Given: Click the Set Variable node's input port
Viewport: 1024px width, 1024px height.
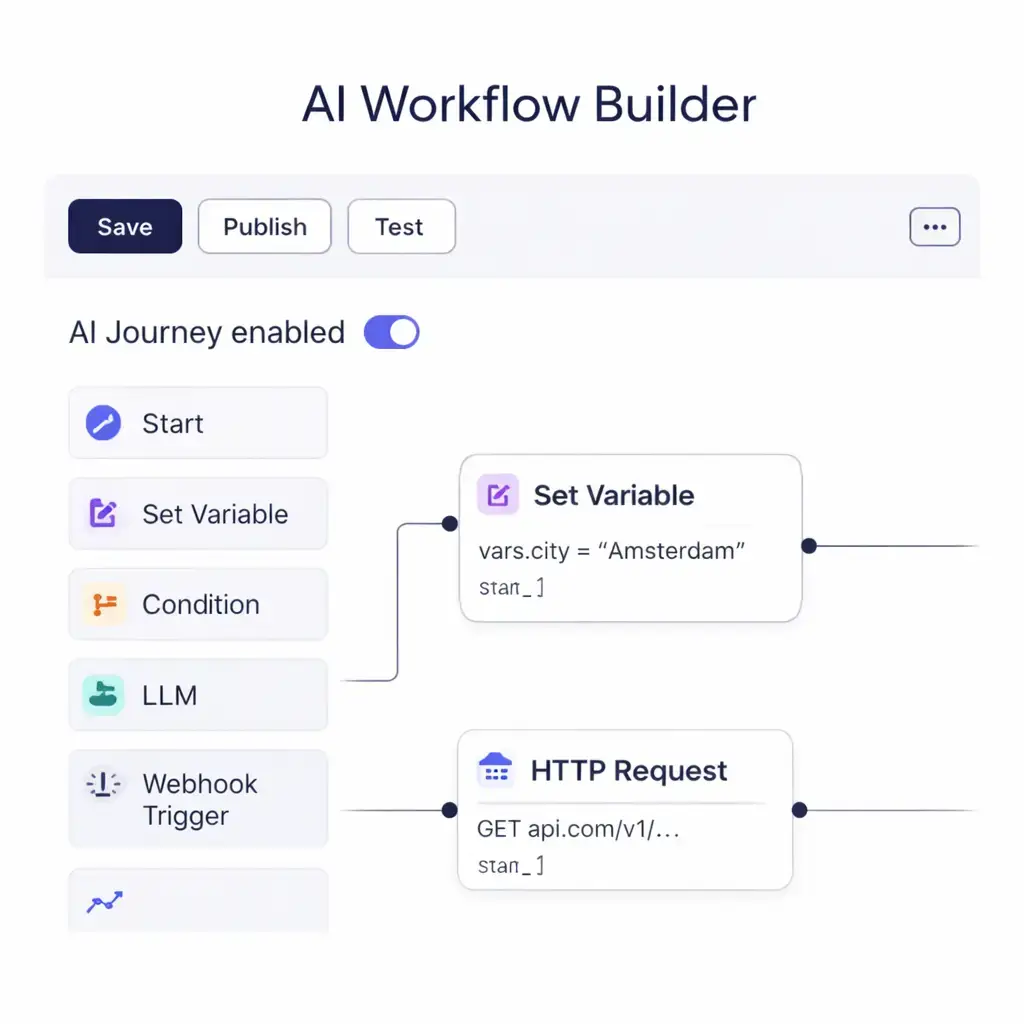Looking at the screenshot, I should [450, 523].
